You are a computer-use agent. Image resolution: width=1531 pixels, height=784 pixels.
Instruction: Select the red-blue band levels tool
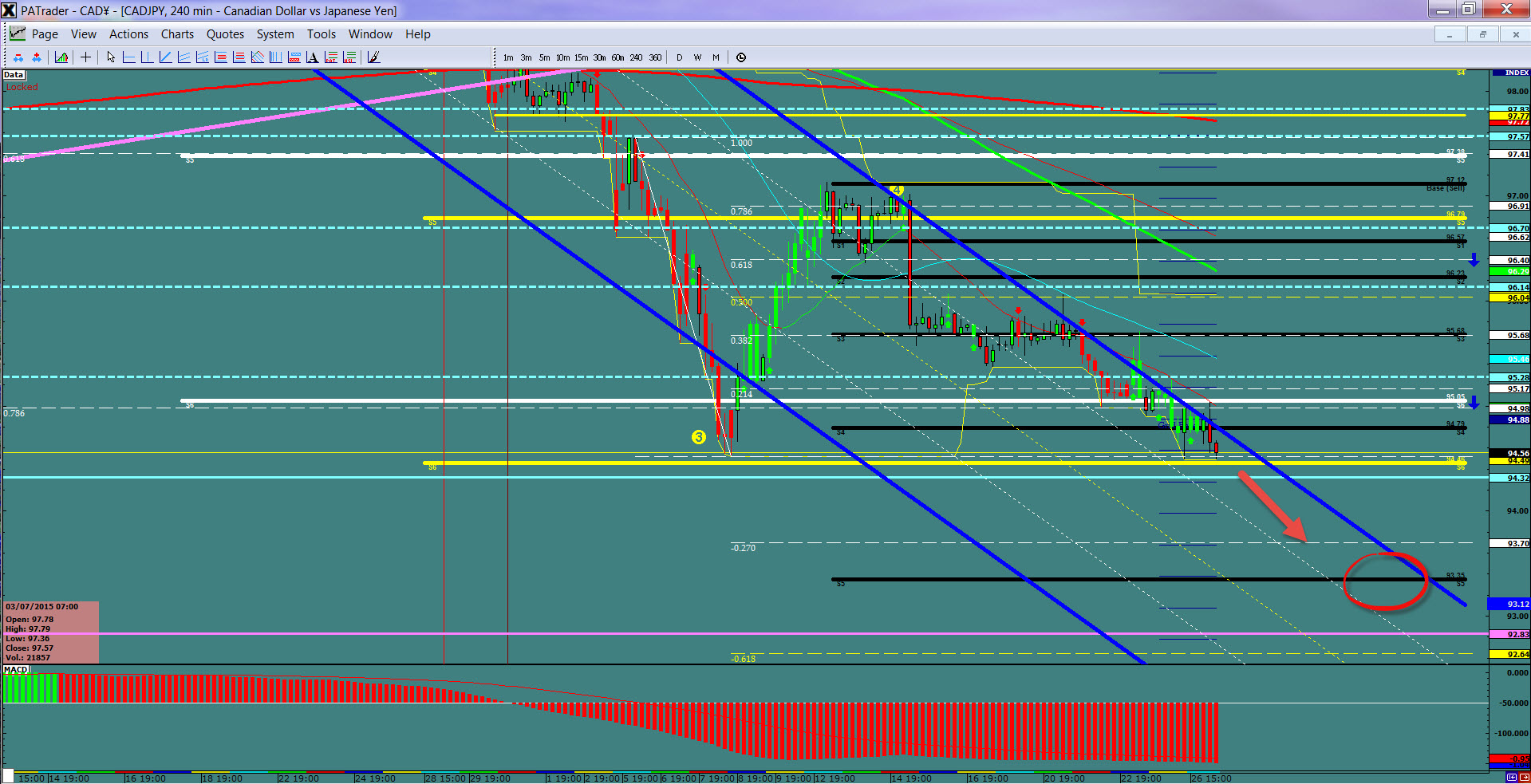coord(294,57)
